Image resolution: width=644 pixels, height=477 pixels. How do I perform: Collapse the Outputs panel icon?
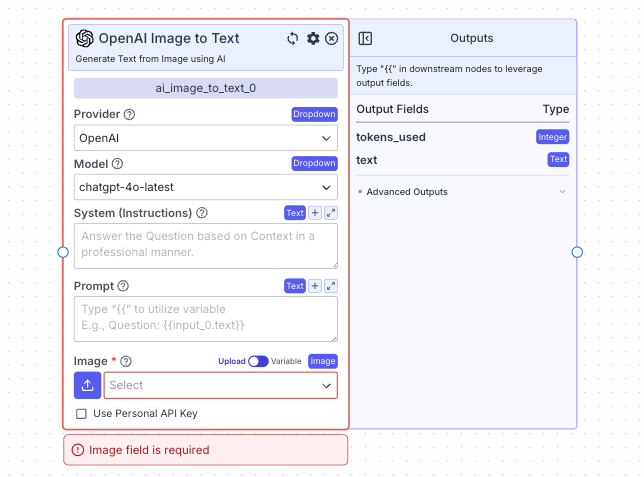(x=365, y=39)
